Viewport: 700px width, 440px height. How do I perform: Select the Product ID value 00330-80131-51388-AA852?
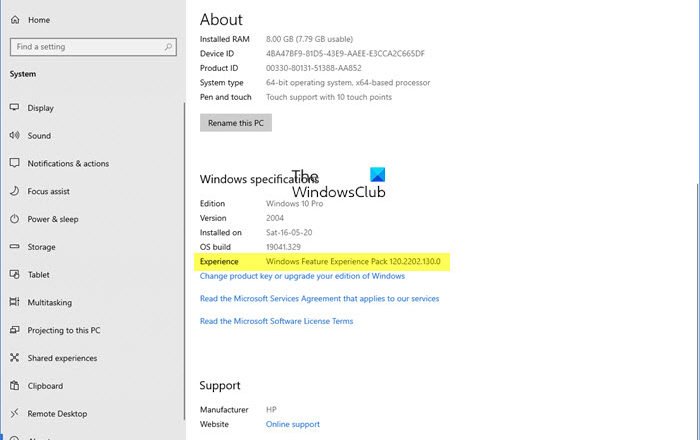tap(313, 68)
